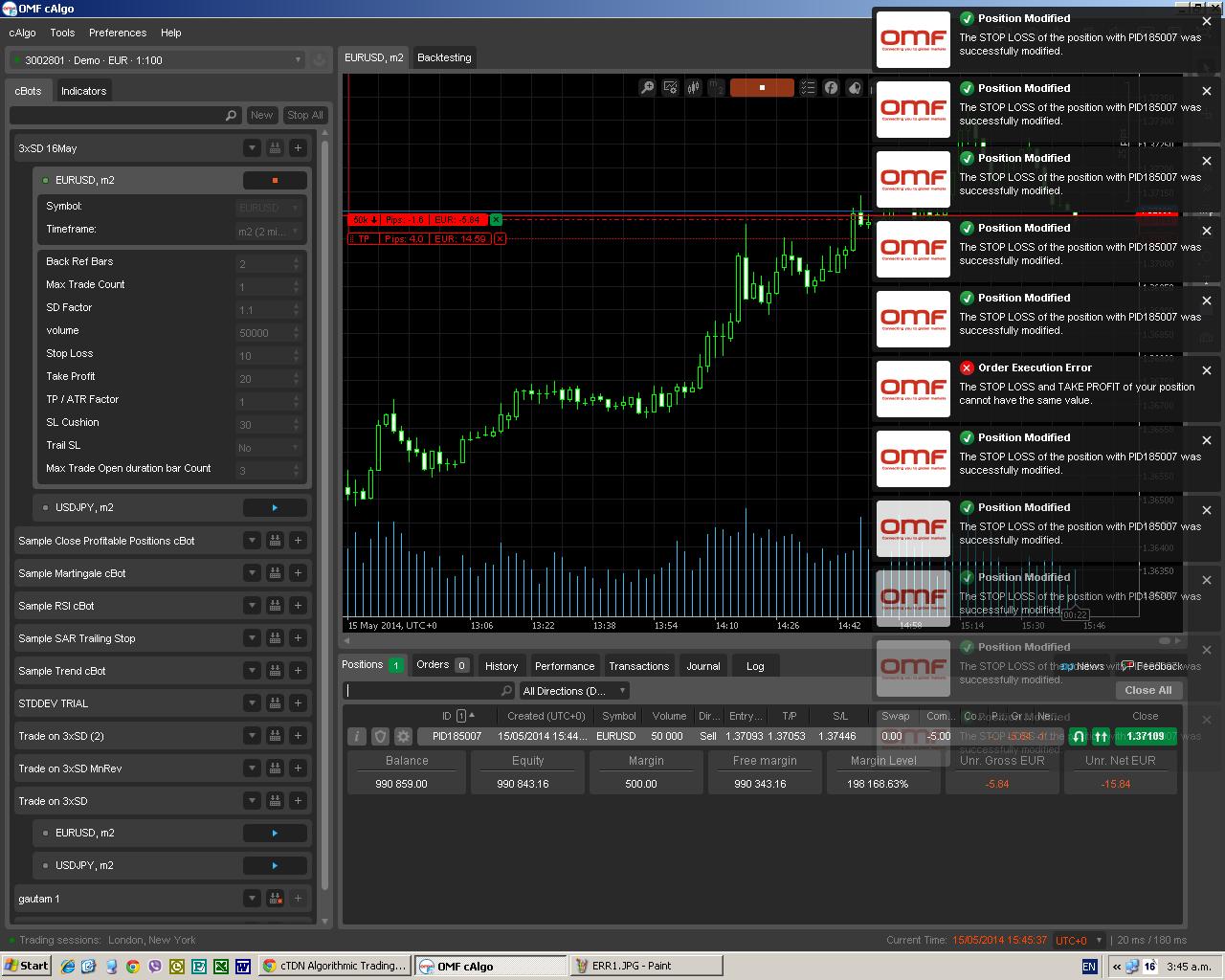Click the New cBot button
1225x980 pixels.
[x=261, y=115]
